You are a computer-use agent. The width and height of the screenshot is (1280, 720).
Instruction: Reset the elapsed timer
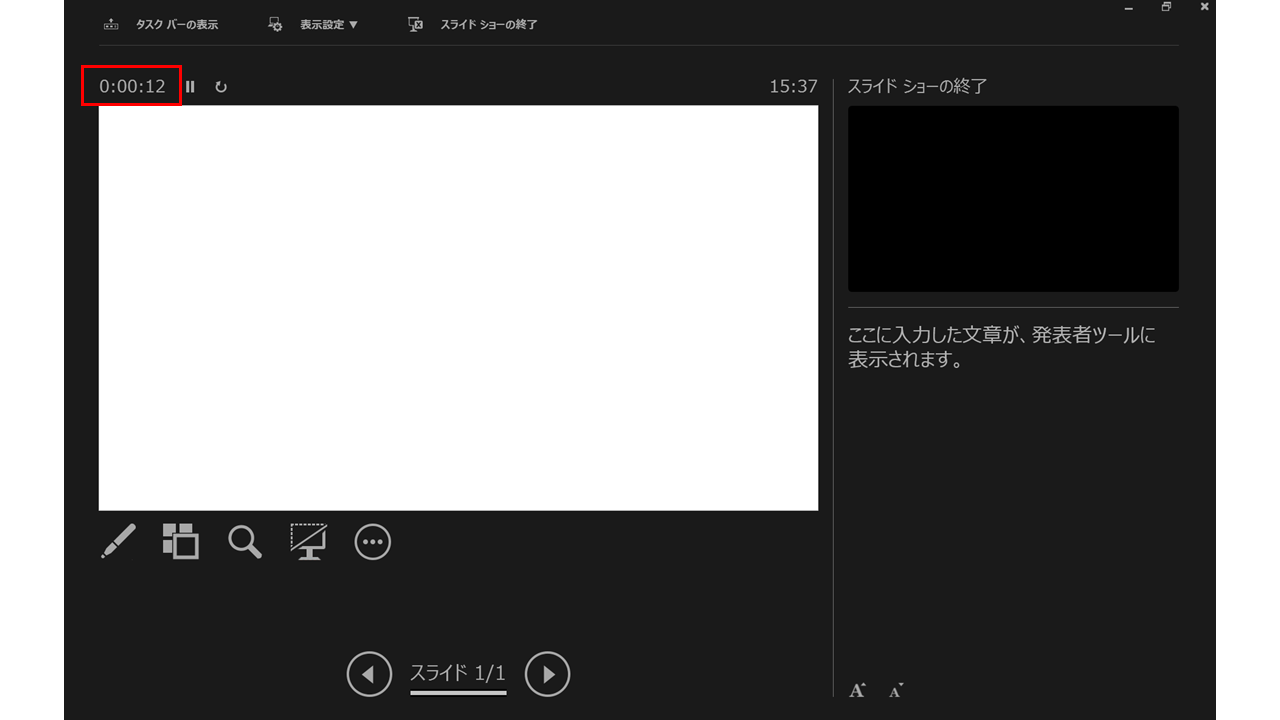221,87
